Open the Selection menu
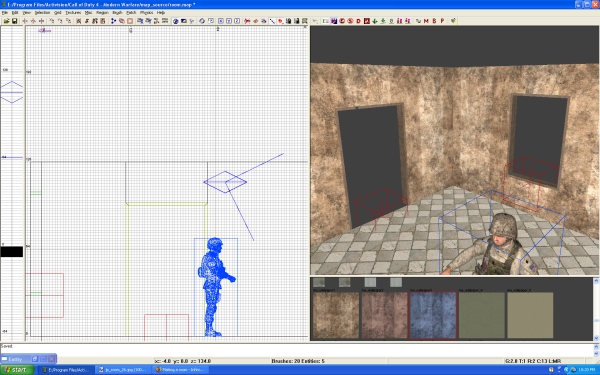Image resolution: width=600 pixels, height=375 pixels. point(42,13)
